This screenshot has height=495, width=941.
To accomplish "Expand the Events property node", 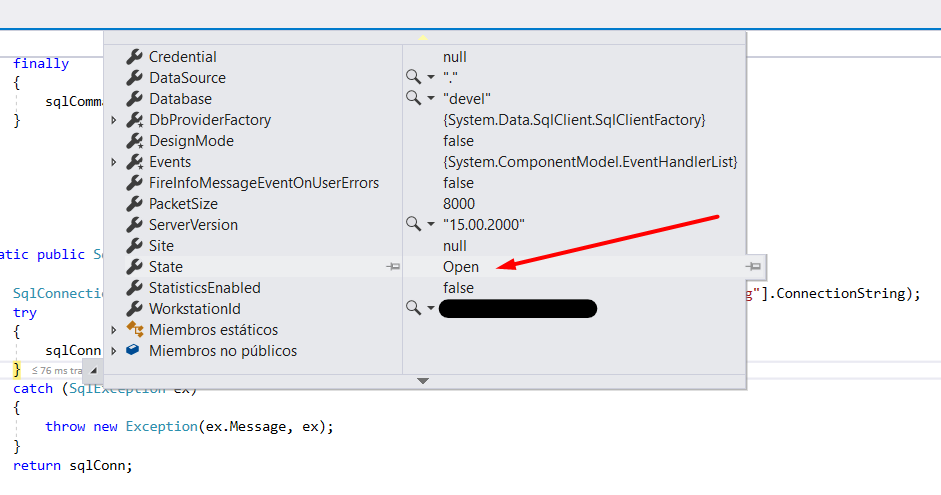I will [x=114, y=162].
